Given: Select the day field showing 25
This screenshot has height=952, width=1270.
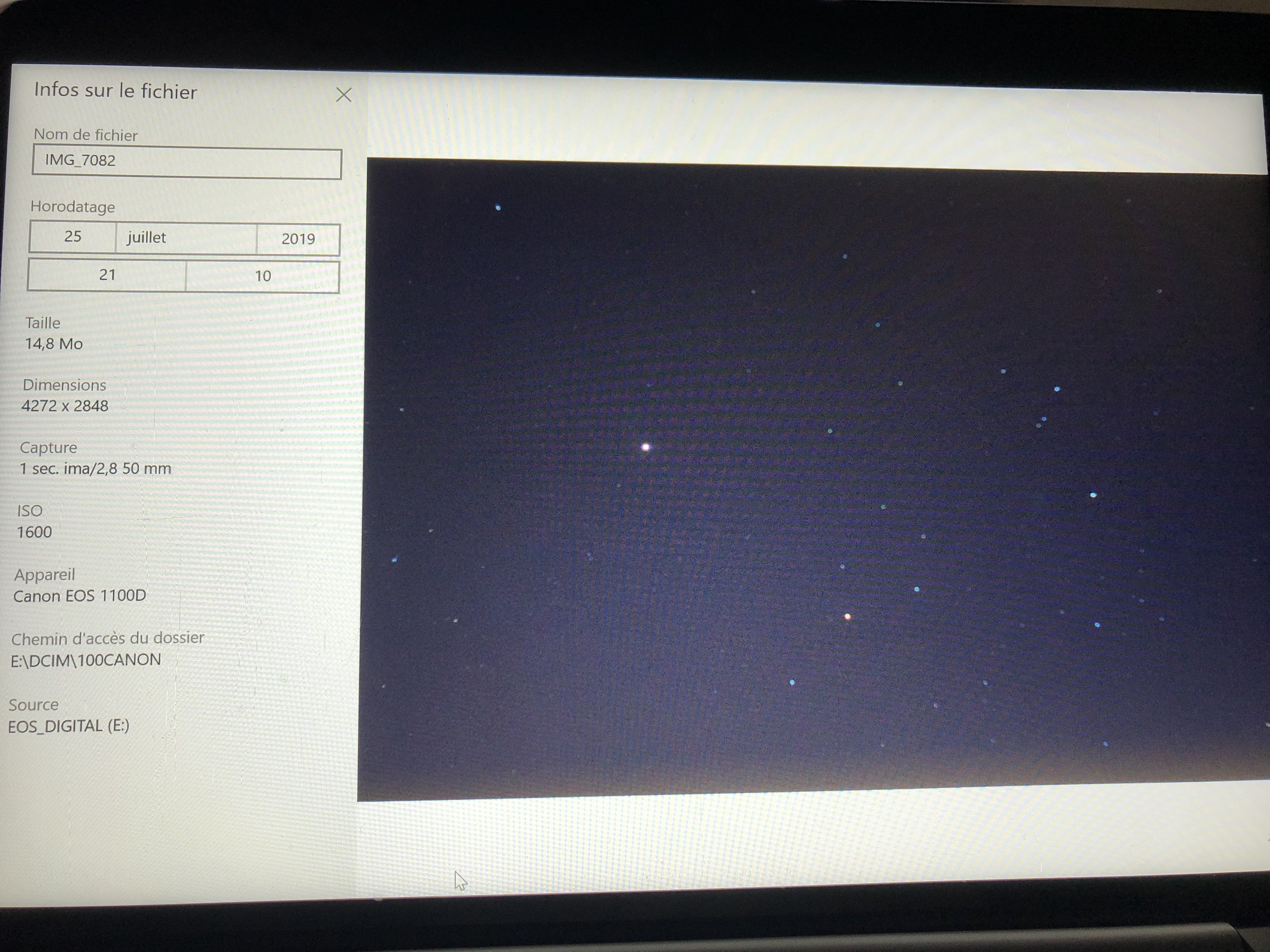Looking at the screenshot, I should (72, 237).
